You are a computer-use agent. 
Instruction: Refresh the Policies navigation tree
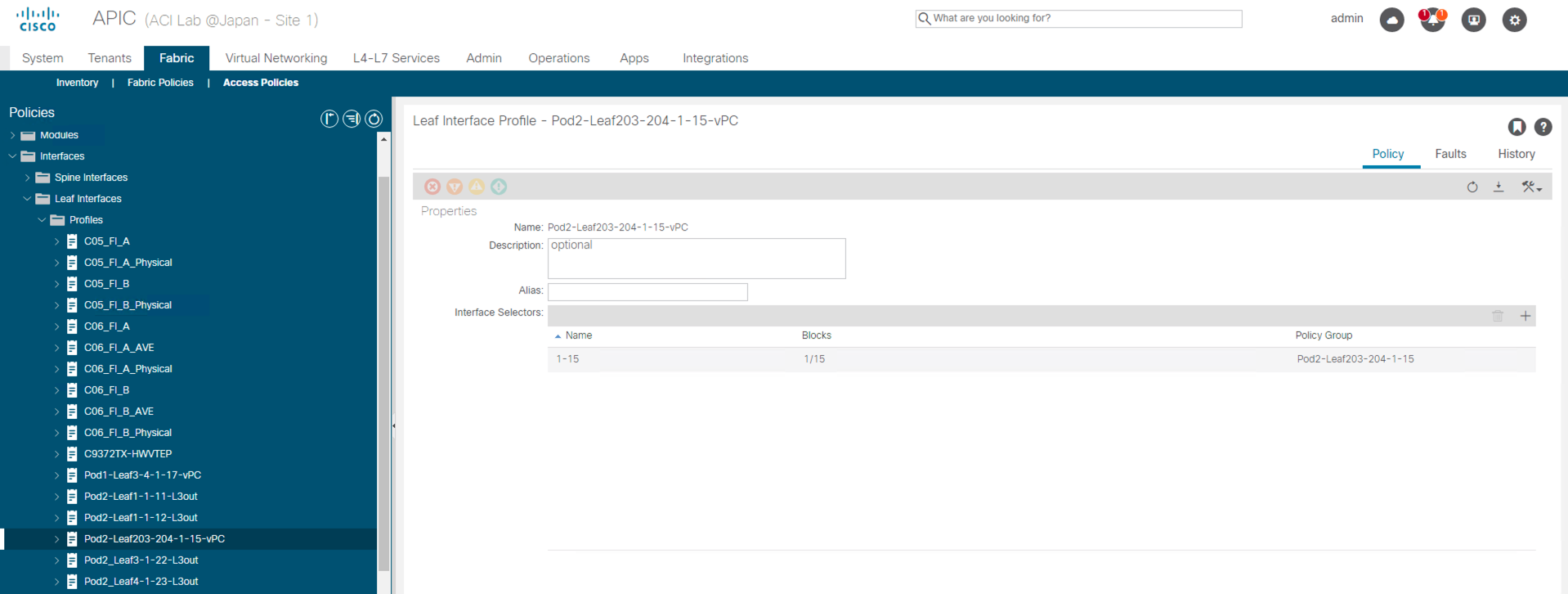pyautogui.click(x=374, y=119)
